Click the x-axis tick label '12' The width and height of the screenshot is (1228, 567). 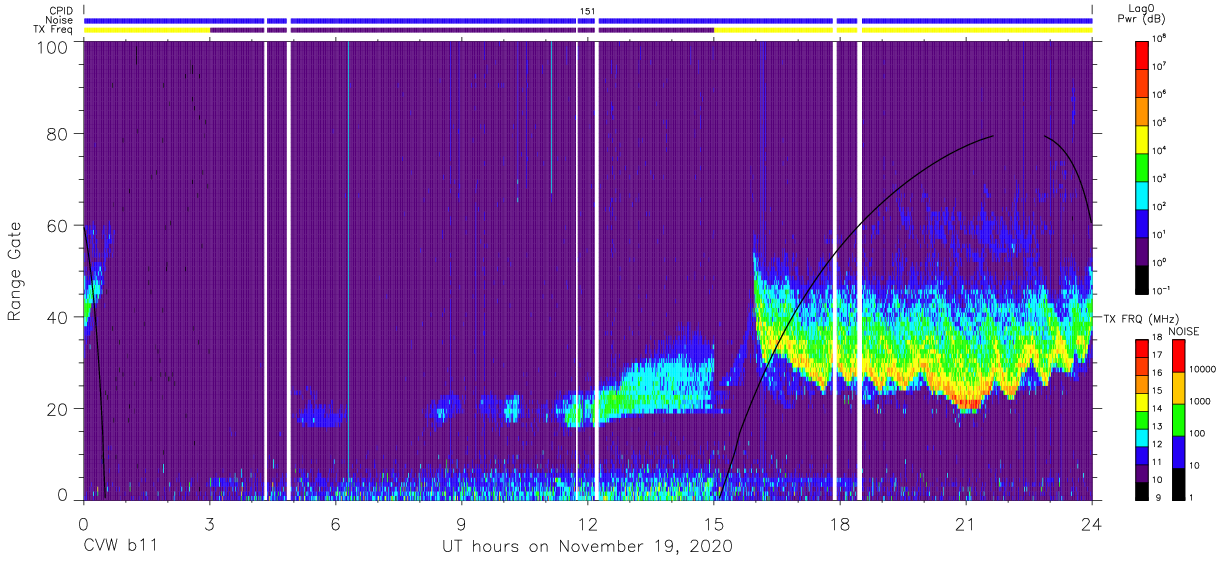[x=588, y=523]
